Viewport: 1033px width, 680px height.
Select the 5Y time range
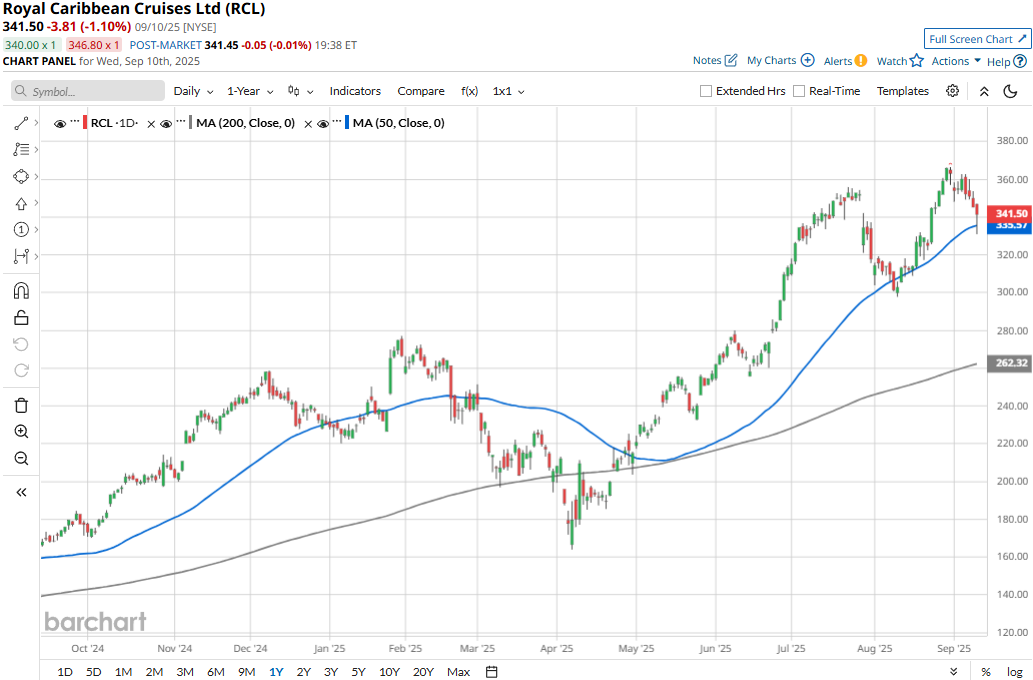pyautogui.click(x=358, y=671)
